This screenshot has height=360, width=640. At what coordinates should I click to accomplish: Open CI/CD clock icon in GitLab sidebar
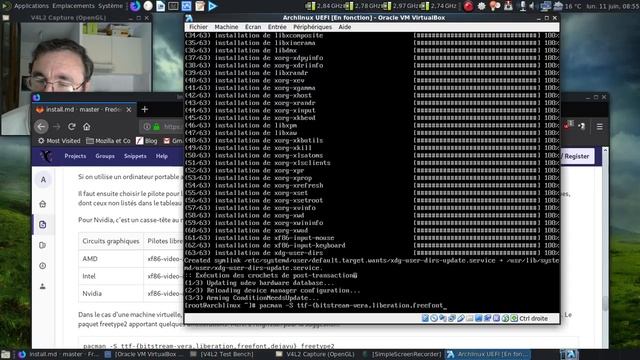43,266
